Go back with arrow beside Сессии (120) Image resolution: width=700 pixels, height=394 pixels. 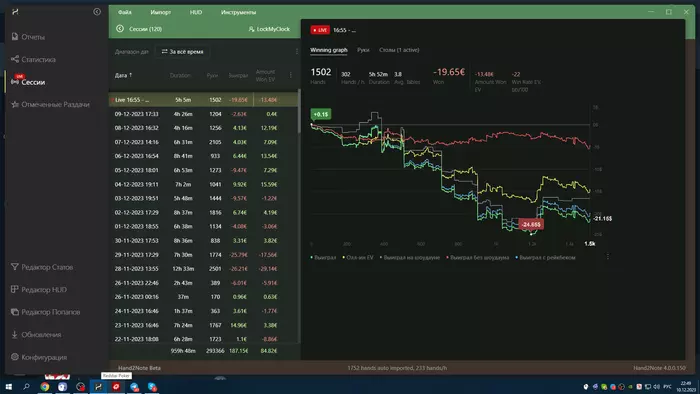click(120, 29)
